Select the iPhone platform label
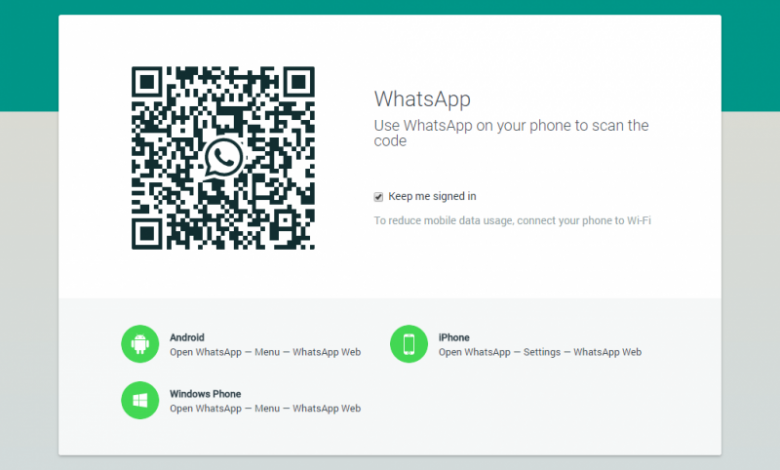 click(x=453, y=338)
